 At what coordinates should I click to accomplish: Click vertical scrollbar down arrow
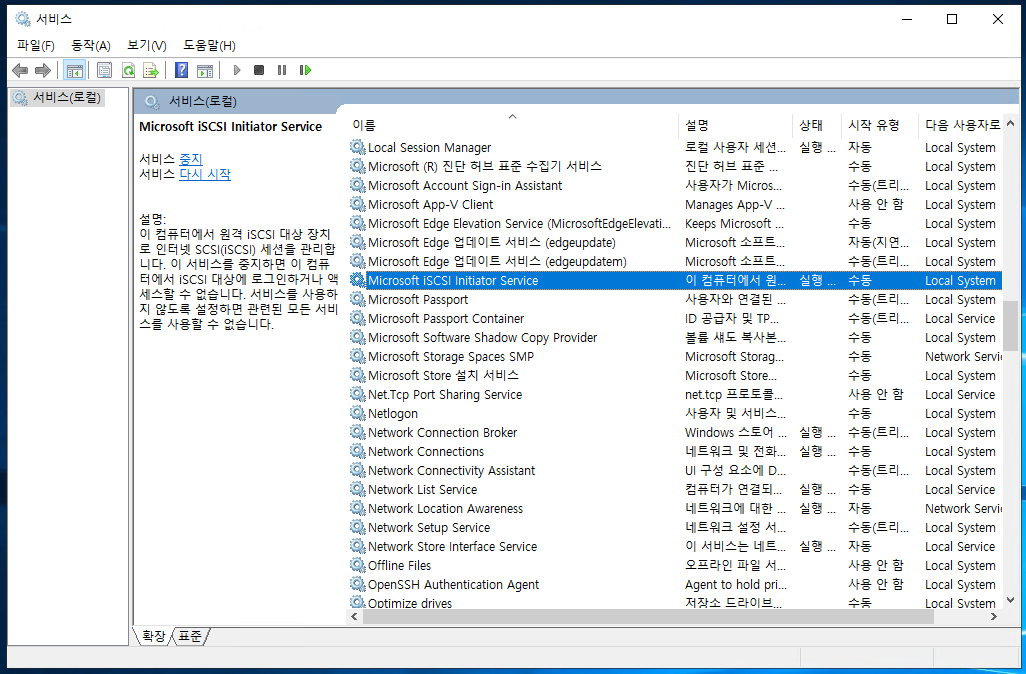pos(1010,599)
